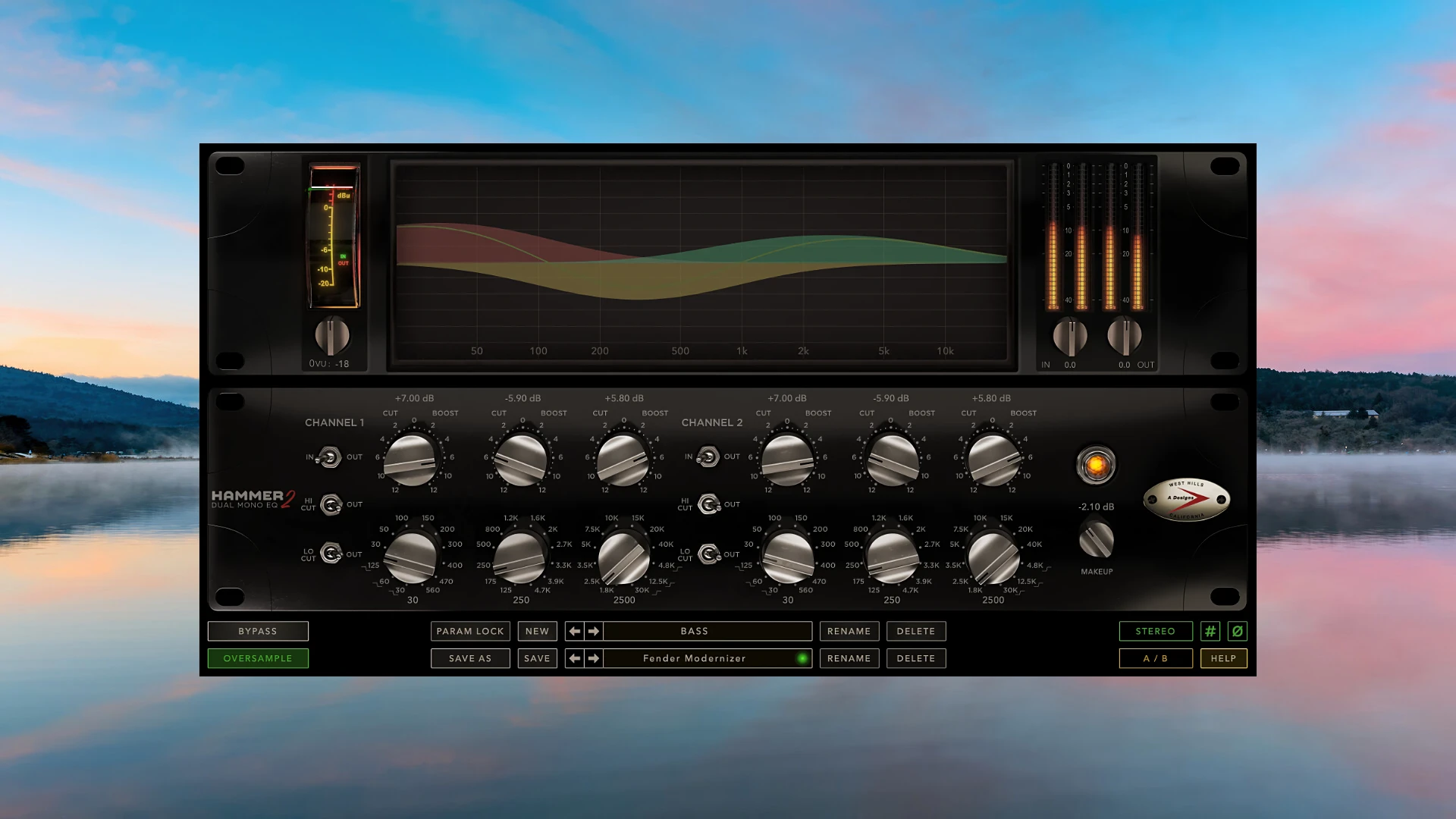This screenshot has width=1456, height=819.
Task: Click the phase invert (Ø) icon button
Action: [x=1238, y=631]
